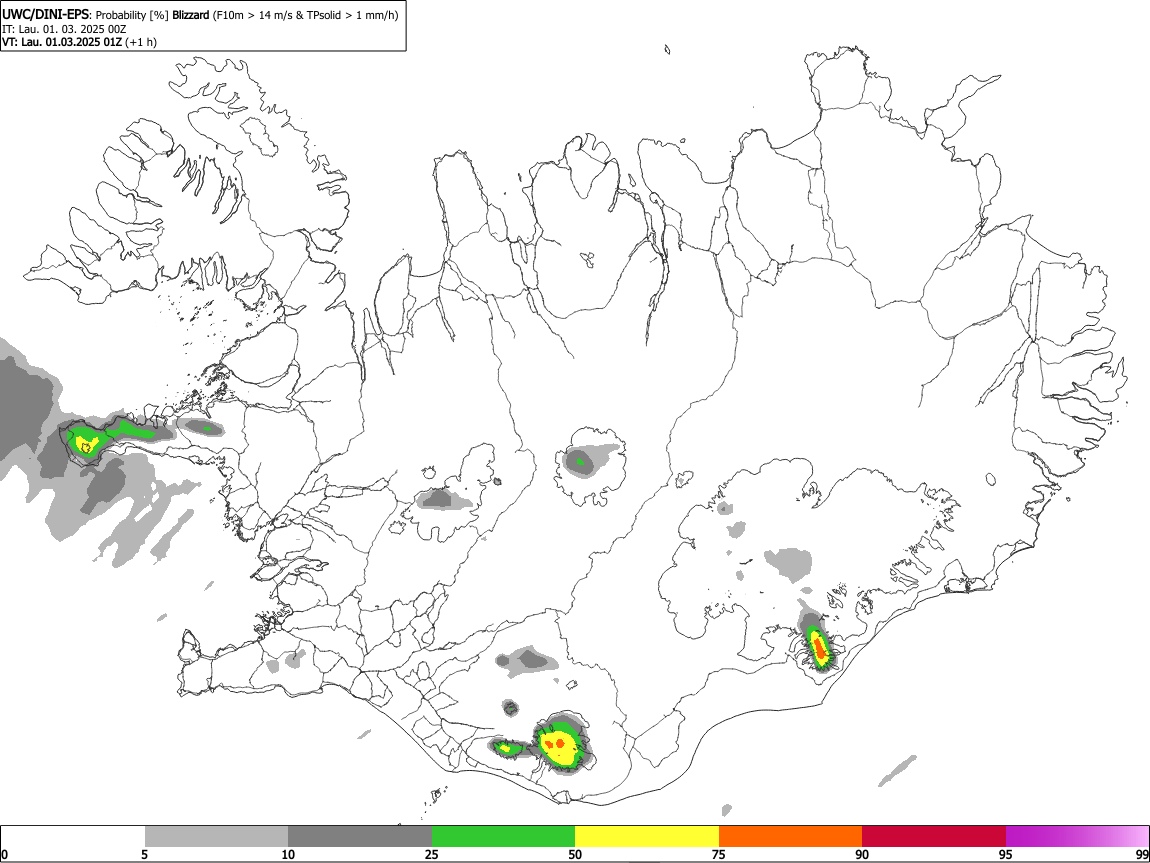The image size is (1150, 863).
Task: Click the 'UWC/DINI-EPS' title text
Action: point(44,15)
